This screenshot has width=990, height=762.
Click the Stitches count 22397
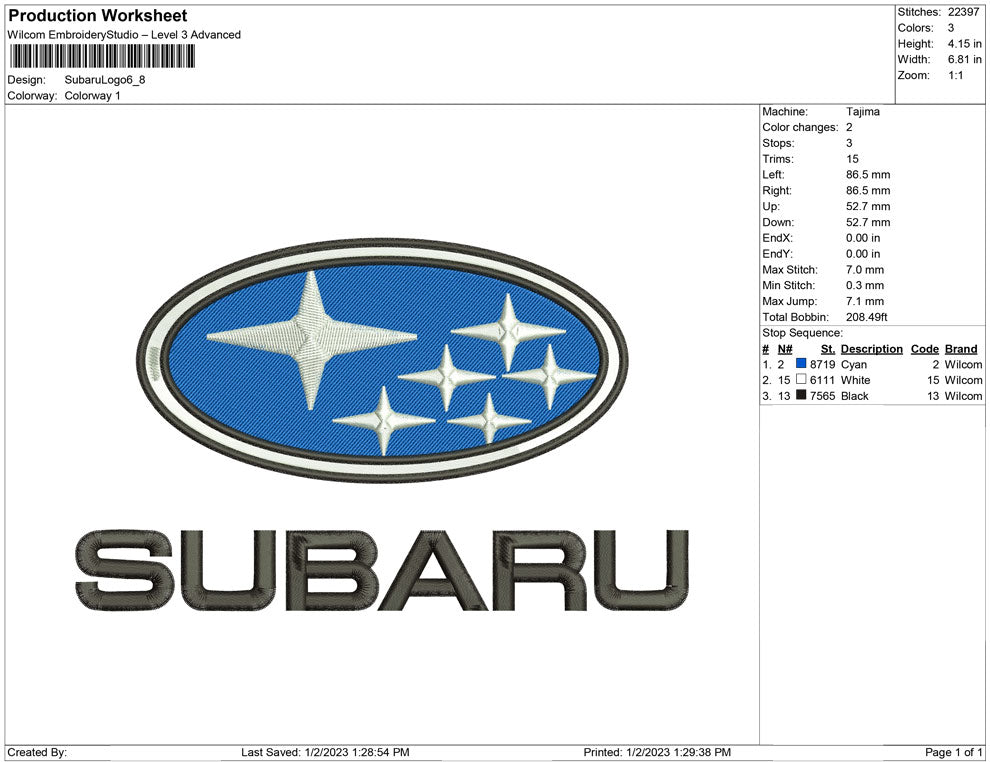pos(962,12)
